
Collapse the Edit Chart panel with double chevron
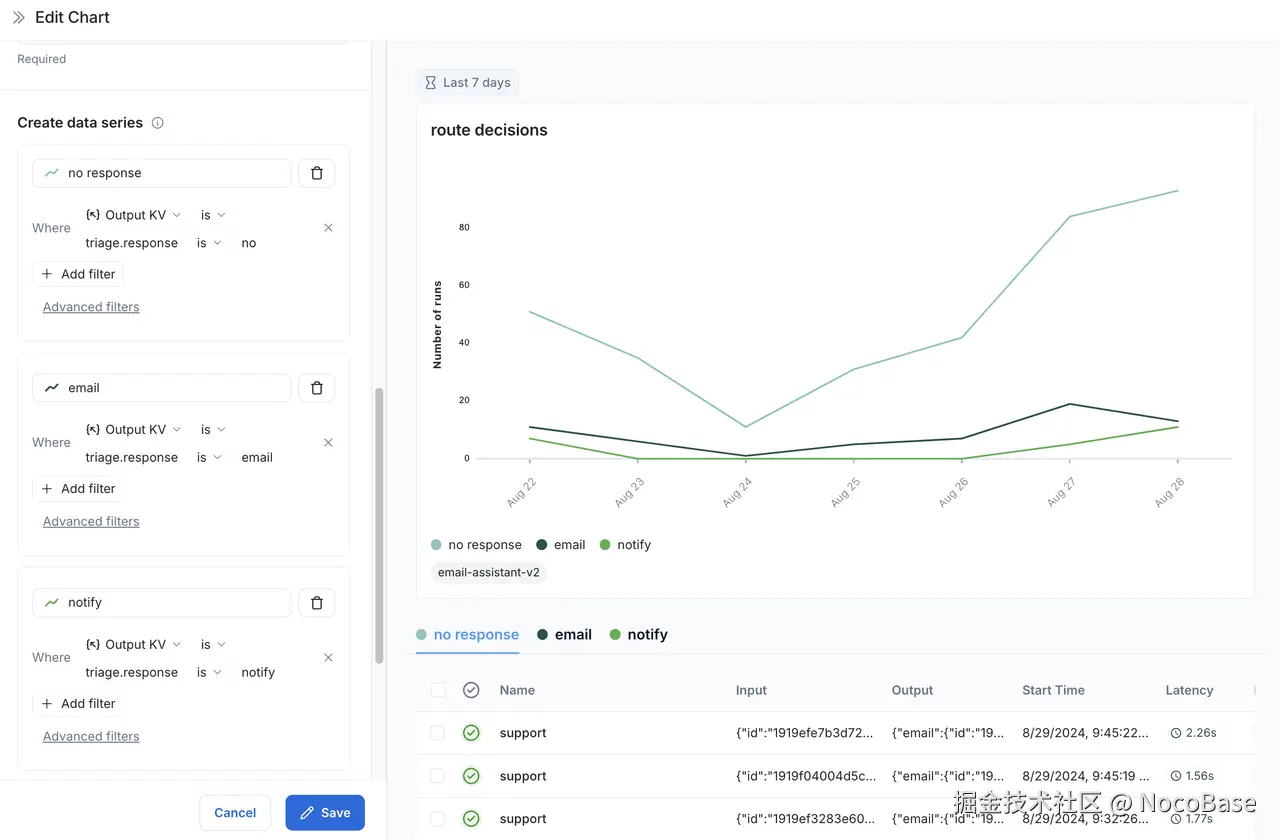click(x=18, y=17)
